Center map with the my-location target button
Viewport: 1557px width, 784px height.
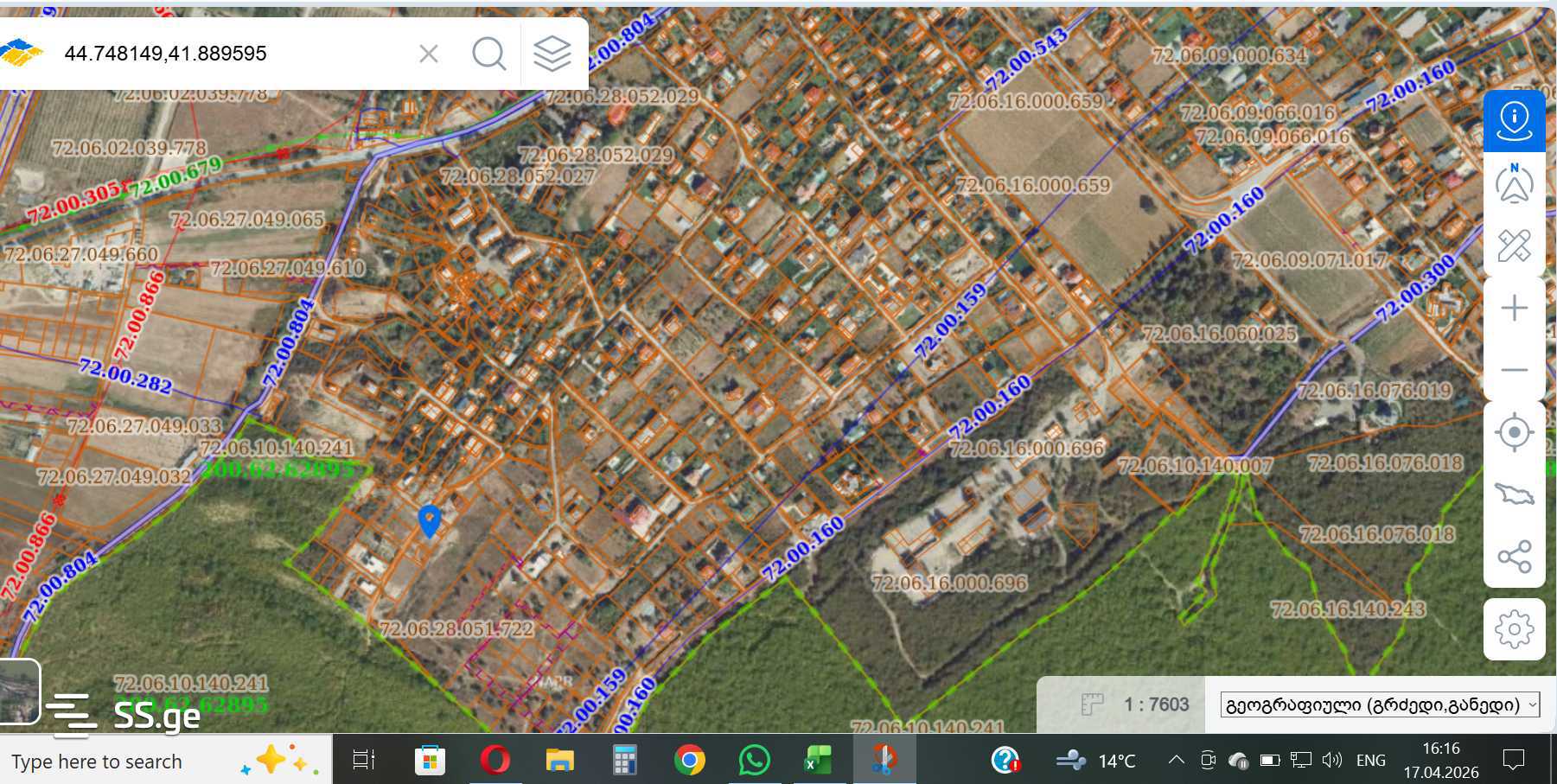1514,432
